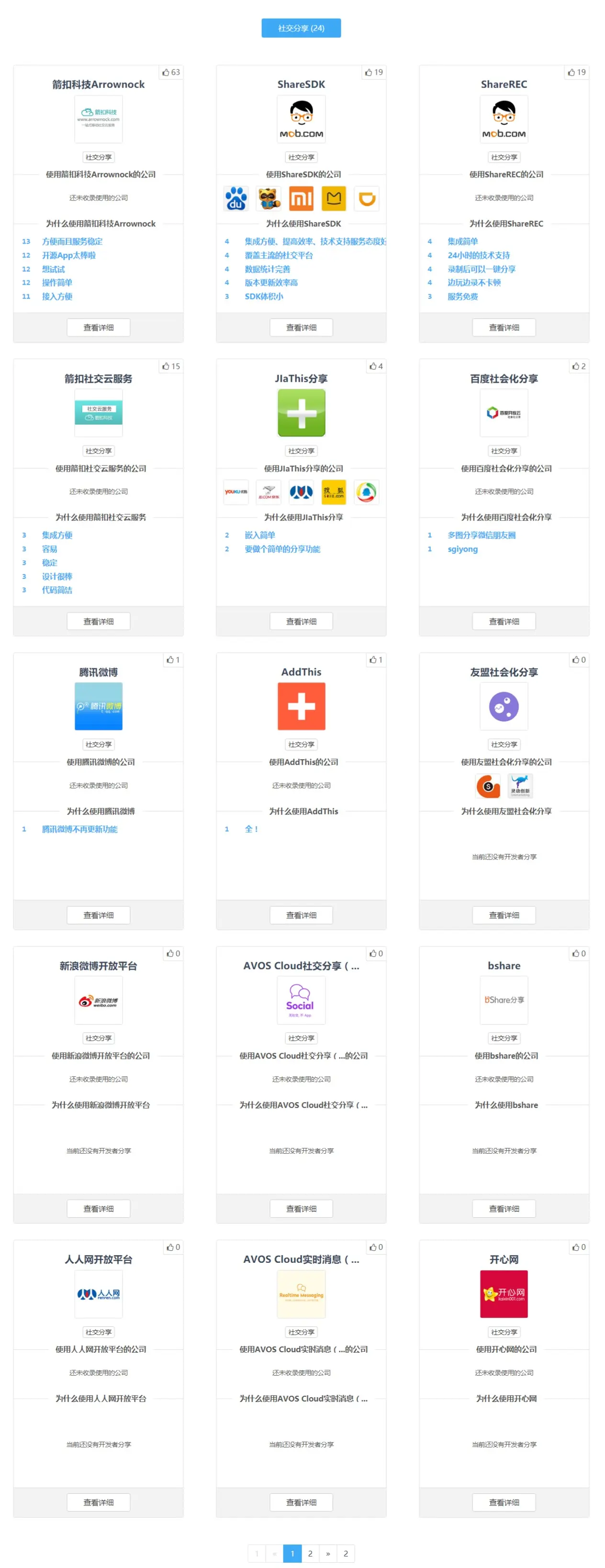Screen dimensions: 605x1568
Task: Click the next page » arrow
Action: [x=328, y=1553]
